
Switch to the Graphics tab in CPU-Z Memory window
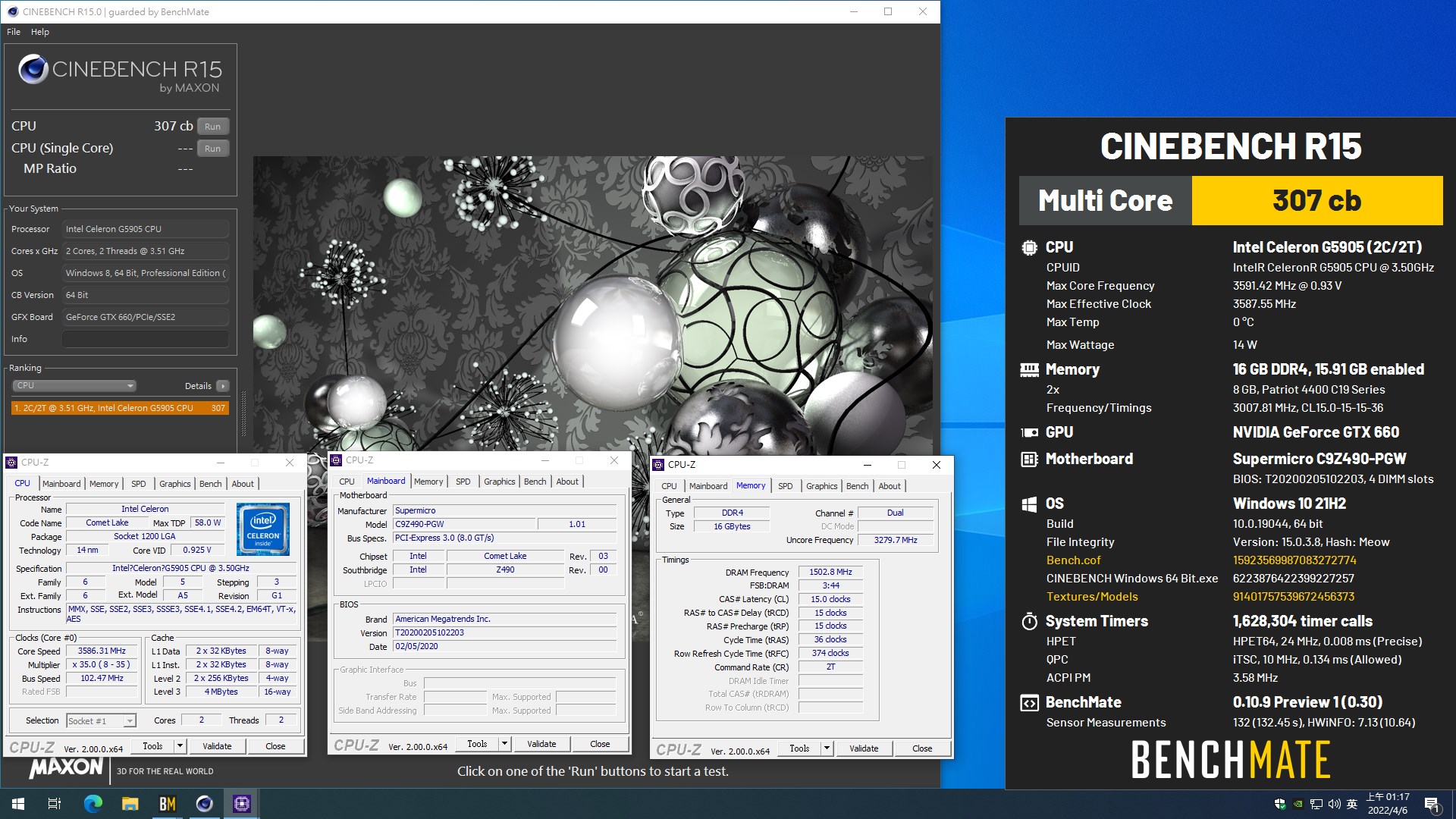click(x=821, y=486)
